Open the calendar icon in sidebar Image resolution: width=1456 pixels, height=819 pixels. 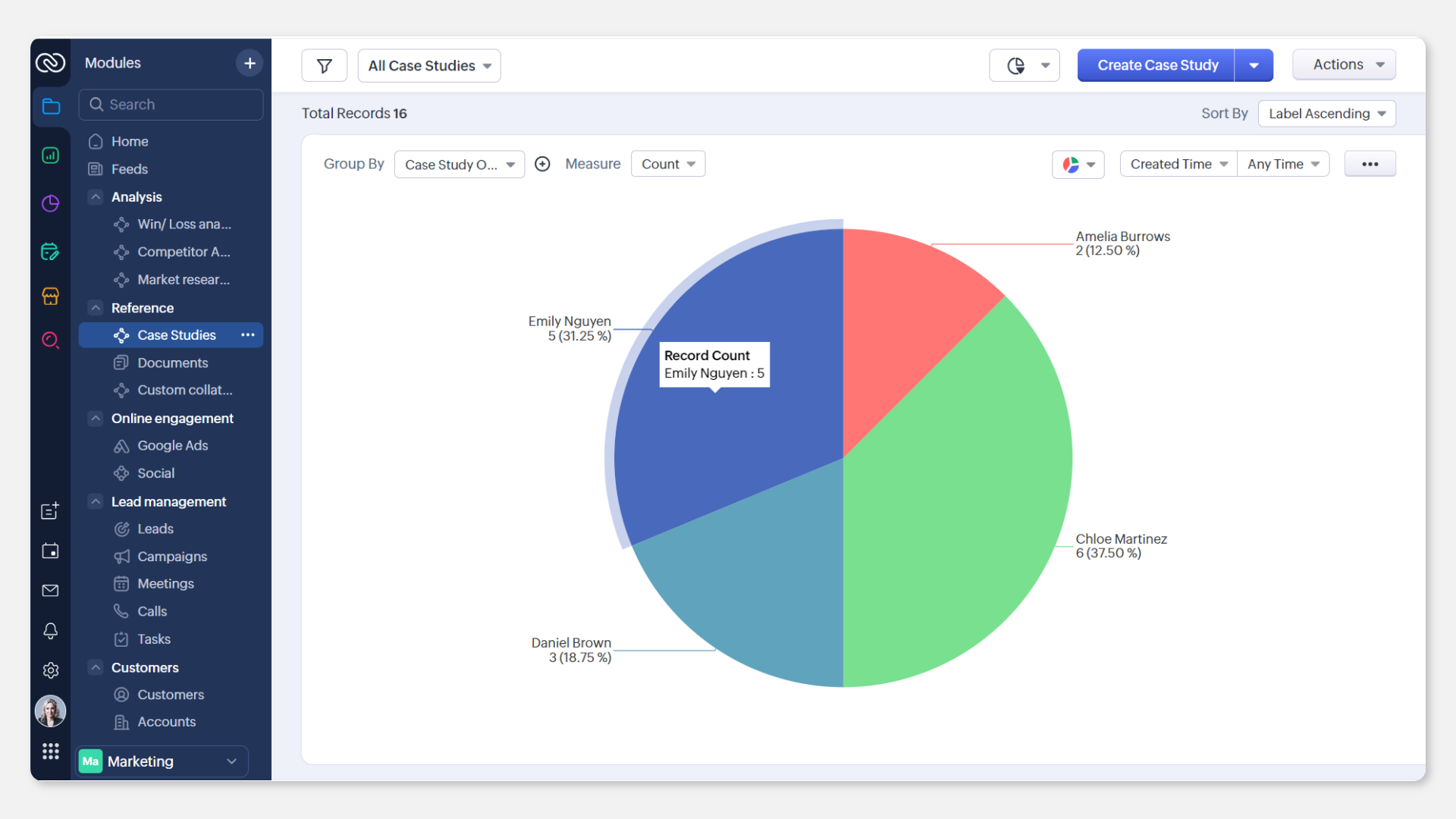point(50,551)
